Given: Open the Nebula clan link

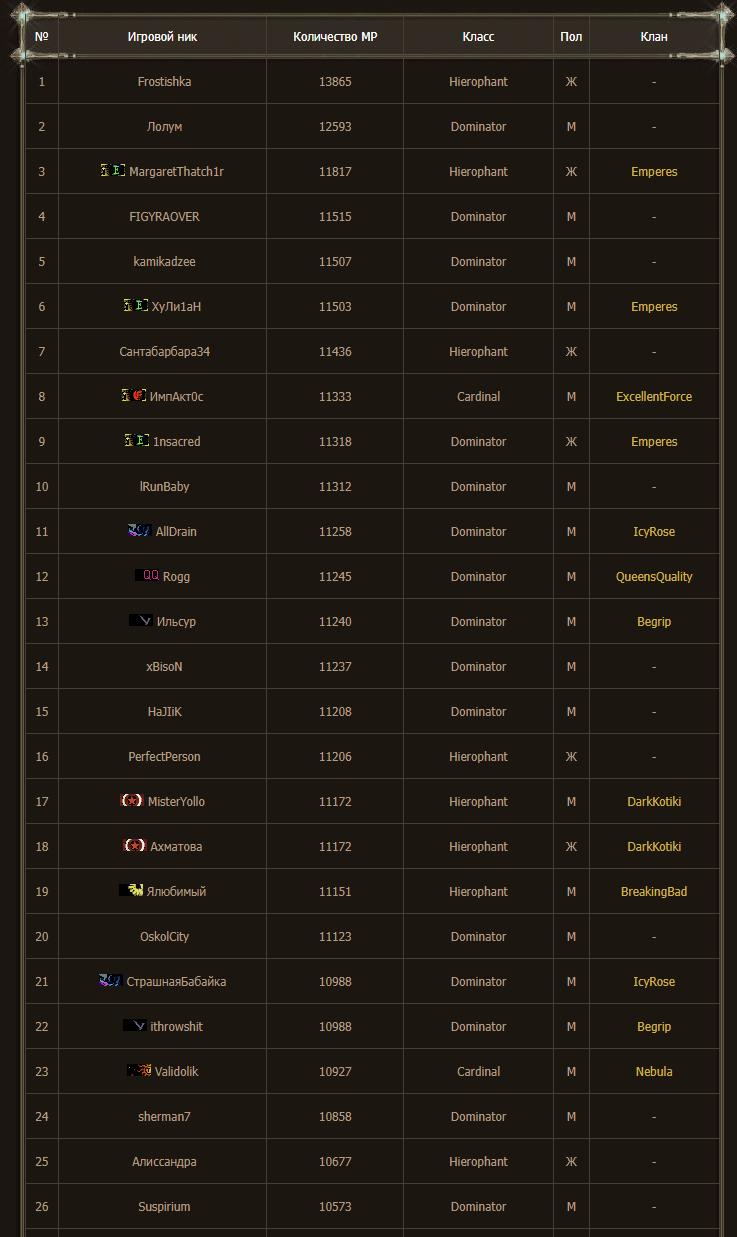Looking at the screenshot, I should (x=654, y=1072).
